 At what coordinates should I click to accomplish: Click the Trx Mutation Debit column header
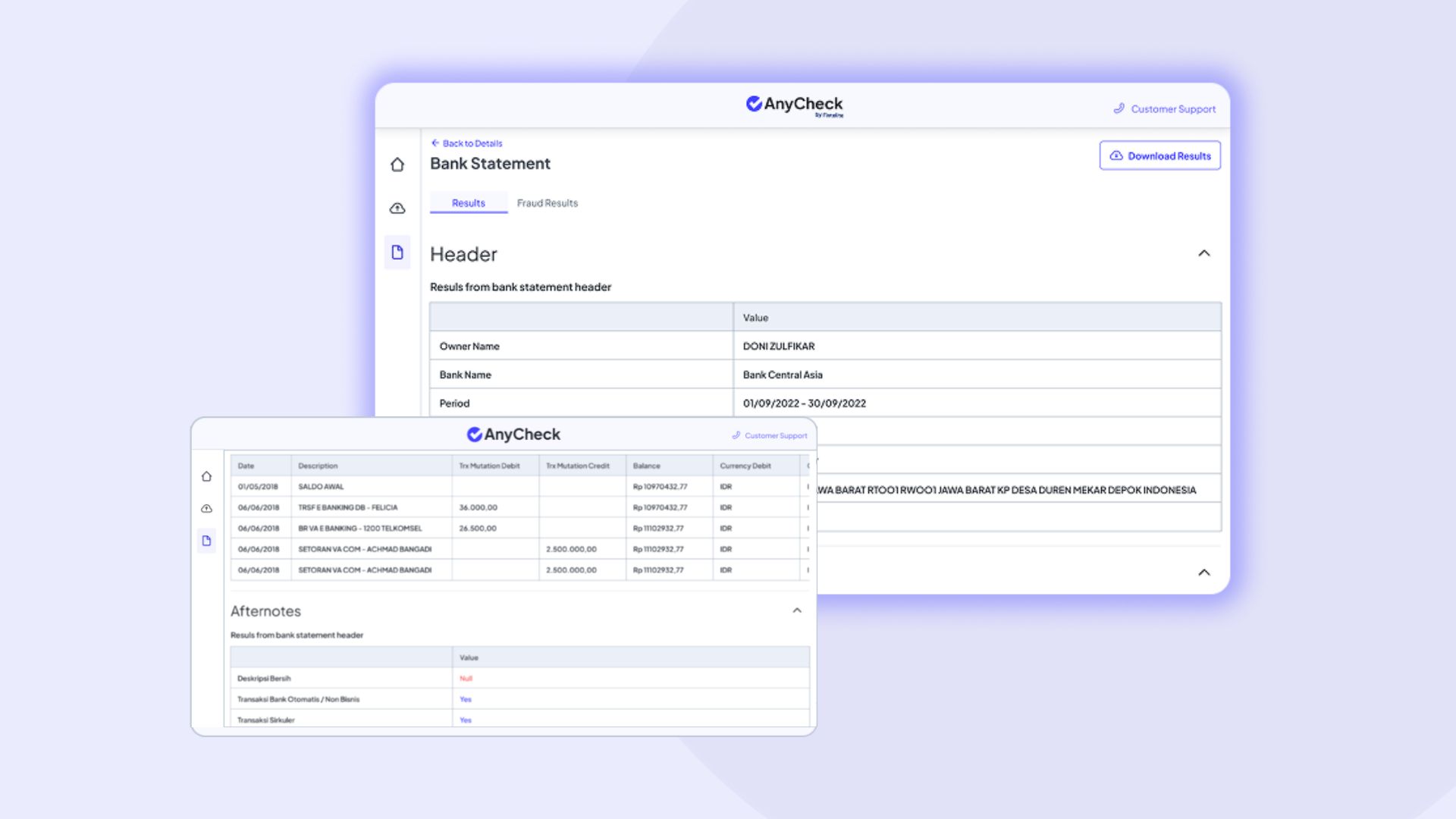coord(489,466)
